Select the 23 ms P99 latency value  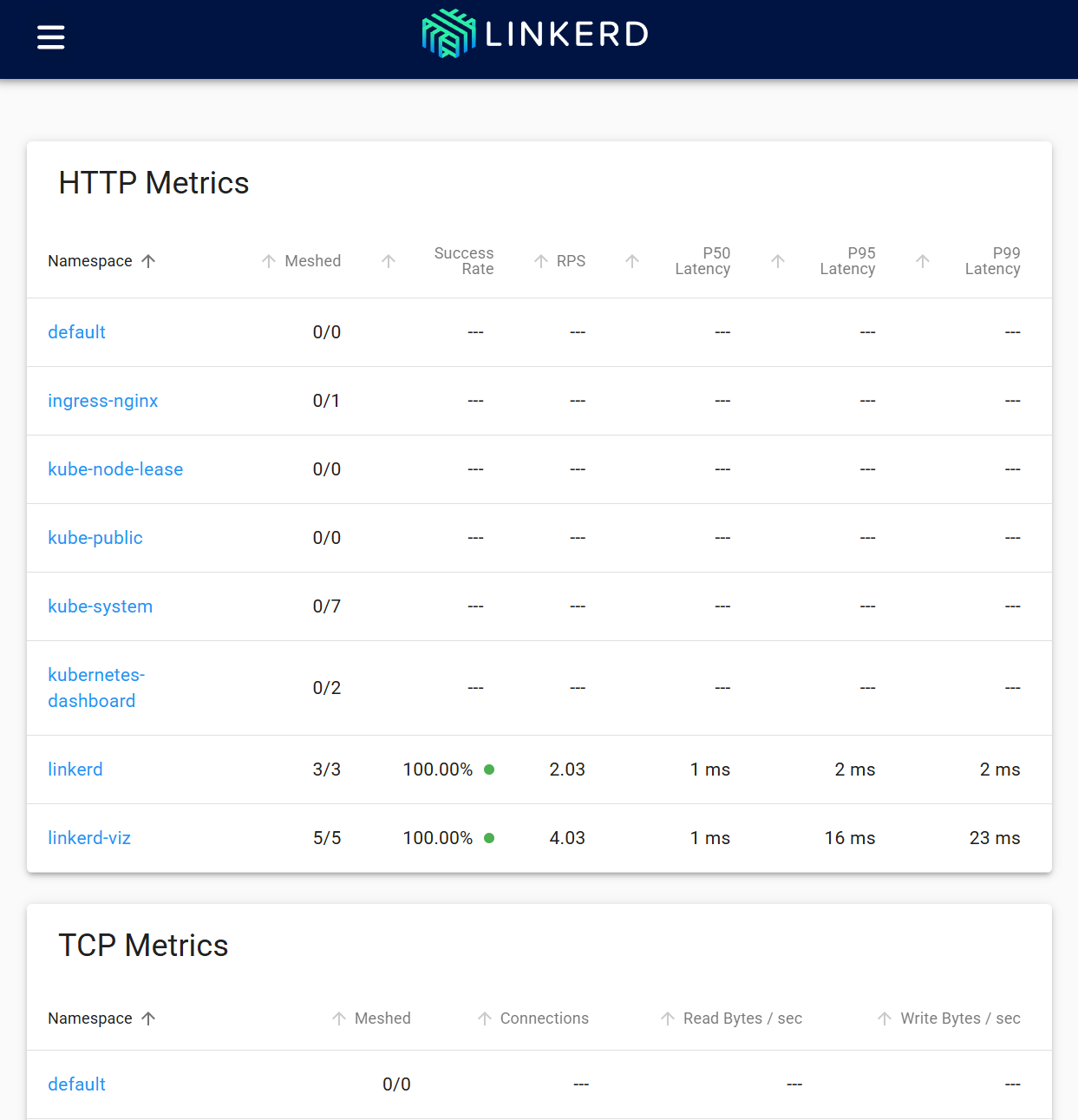tap(995, 838)
